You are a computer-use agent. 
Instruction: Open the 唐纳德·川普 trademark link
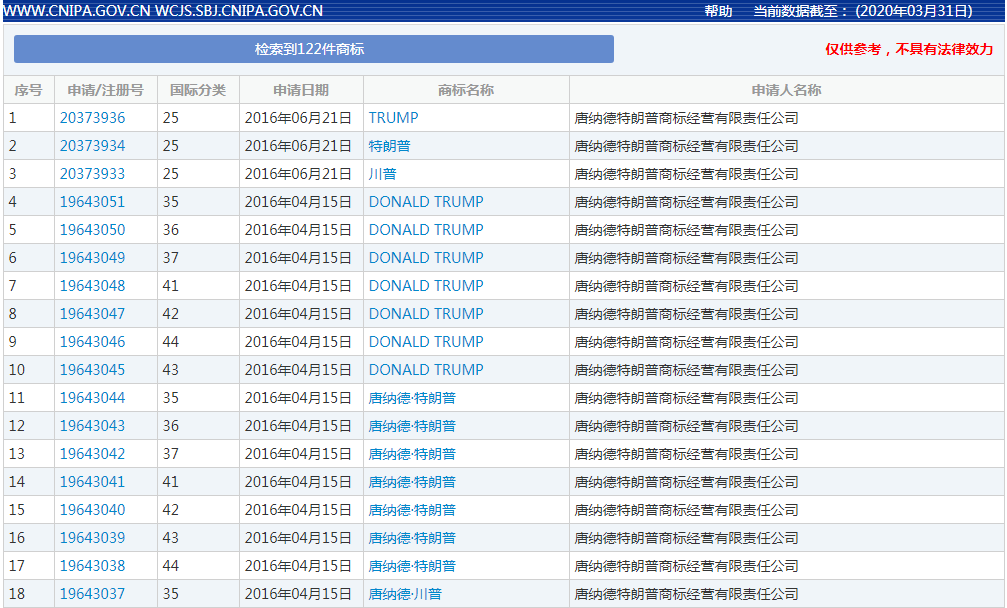404,594
